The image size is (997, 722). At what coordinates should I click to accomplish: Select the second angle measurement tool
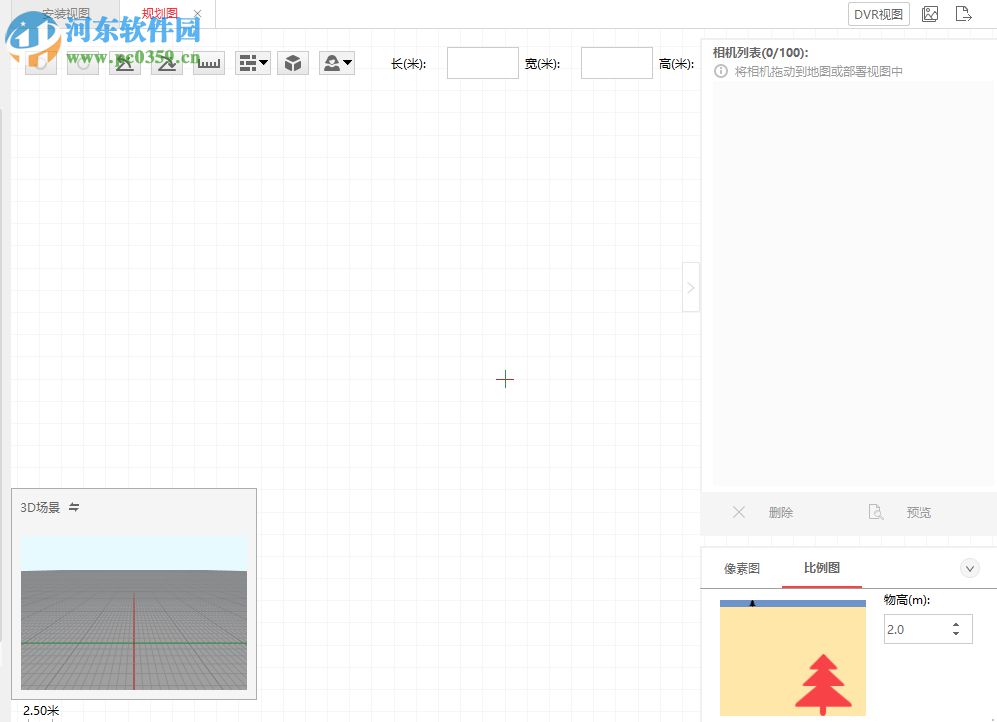click(x=166, y=62)
